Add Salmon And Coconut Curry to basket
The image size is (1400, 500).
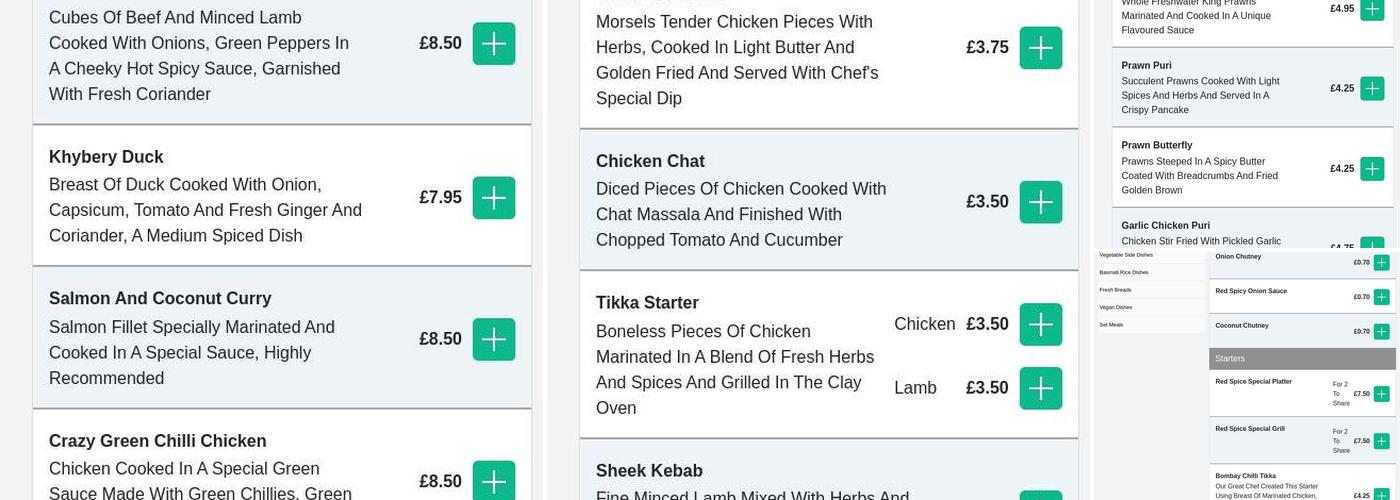tap(493, 339)
